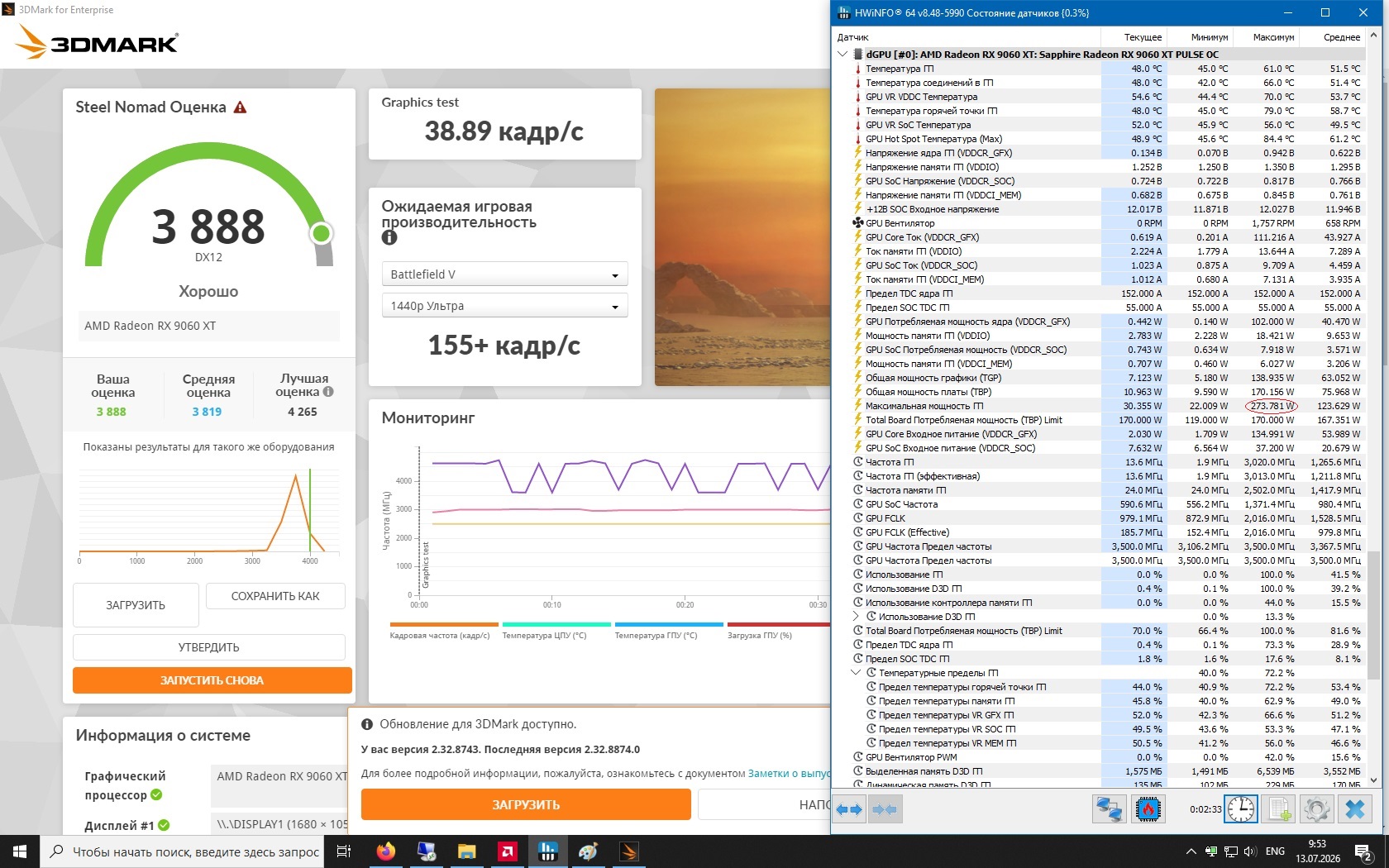Open the Battlefield V game dropdown

click(504, 274)
